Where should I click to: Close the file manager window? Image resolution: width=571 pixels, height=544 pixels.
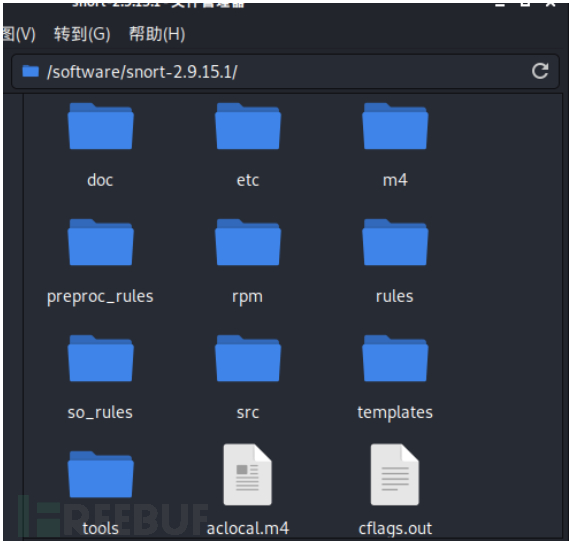[551, 4]
